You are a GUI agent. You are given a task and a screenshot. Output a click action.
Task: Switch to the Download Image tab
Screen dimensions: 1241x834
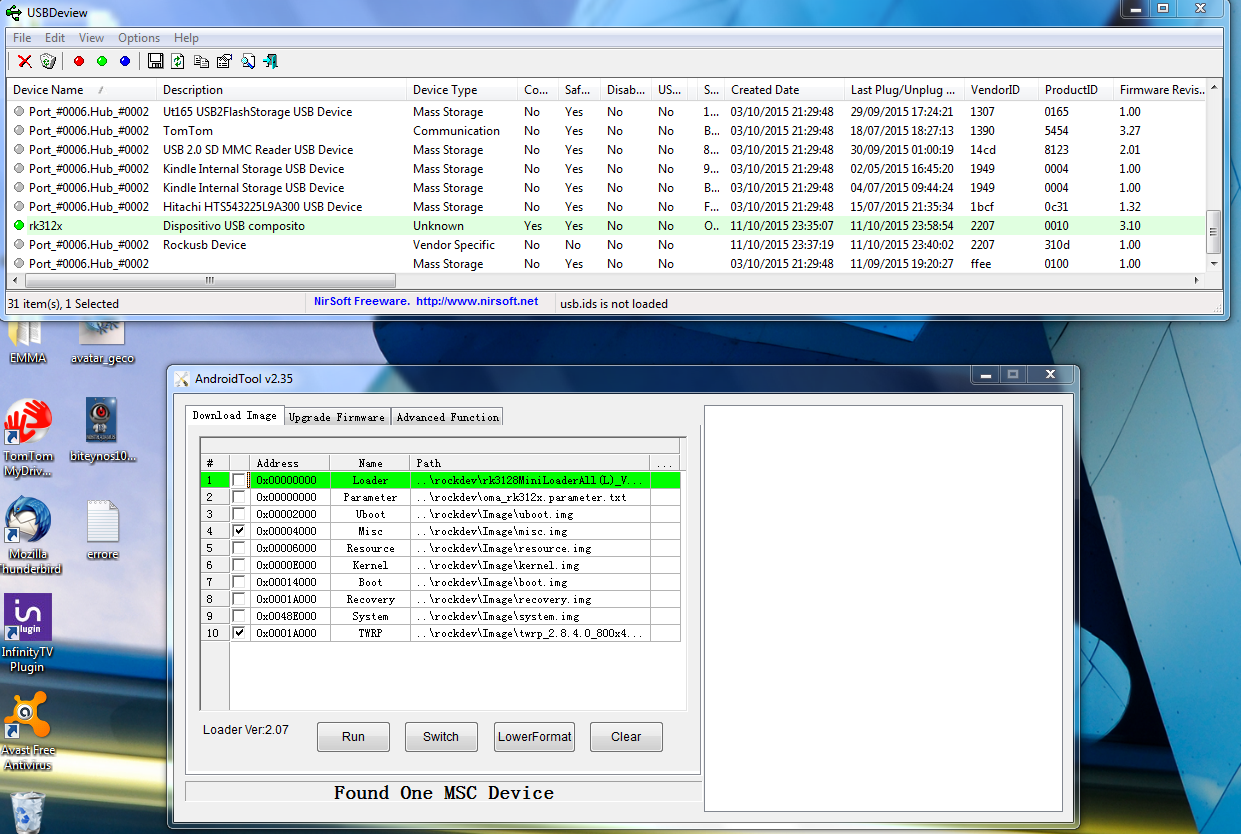235,415
